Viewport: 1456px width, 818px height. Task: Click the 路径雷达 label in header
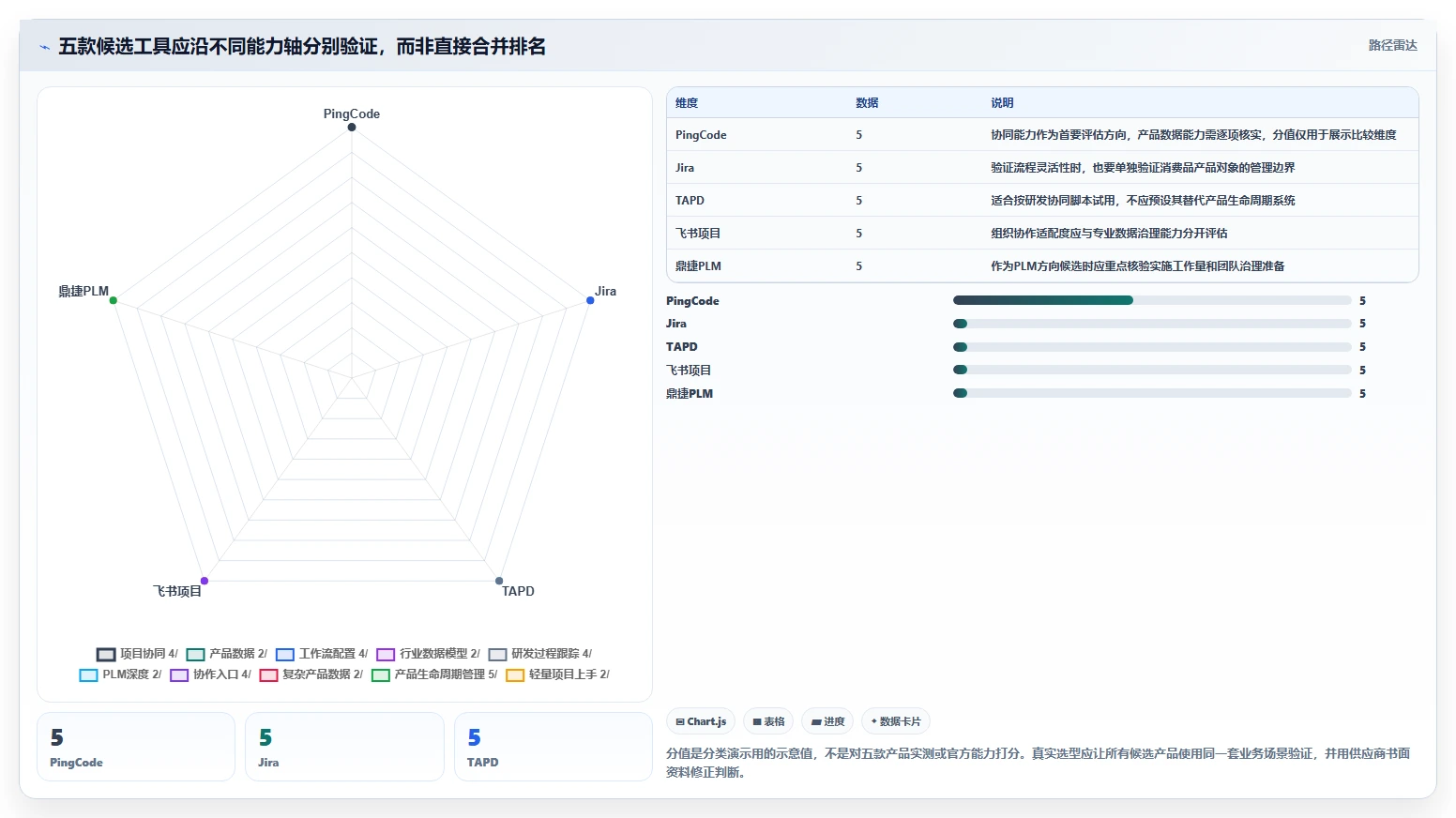[1392, 45]
